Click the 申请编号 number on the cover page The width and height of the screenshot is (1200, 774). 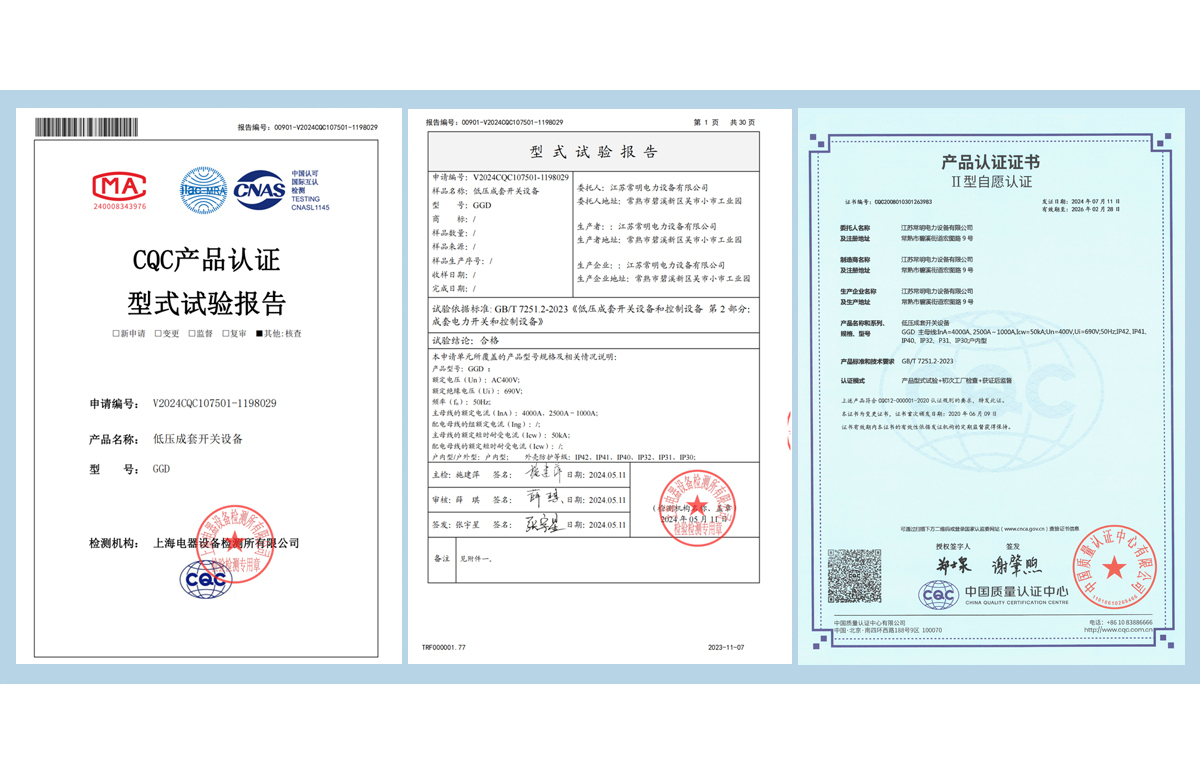[x=214, y=403]
